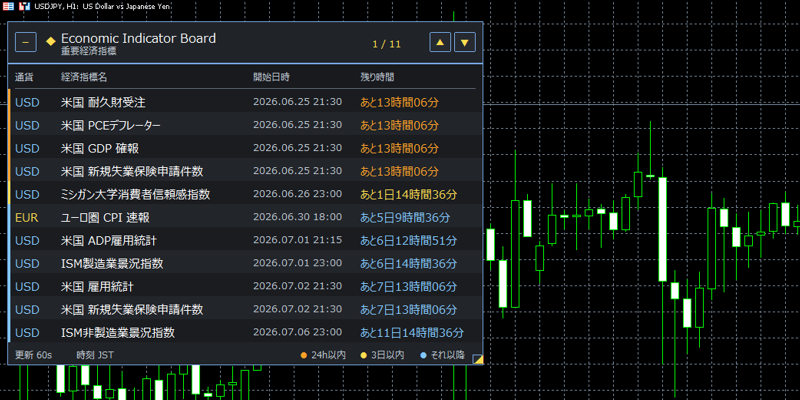Click the panel resize grip corner icon
Image resolution: width=800 pixels, height=400 pixels.
point(478,359)
